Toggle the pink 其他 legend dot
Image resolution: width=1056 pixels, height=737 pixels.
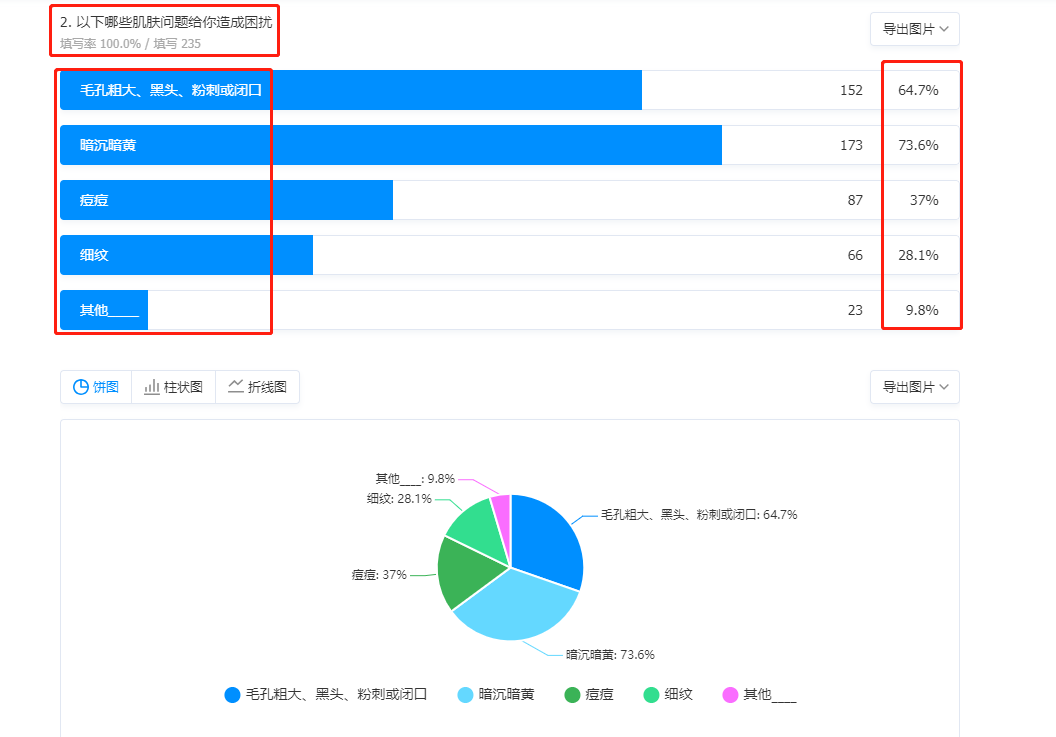730,694
